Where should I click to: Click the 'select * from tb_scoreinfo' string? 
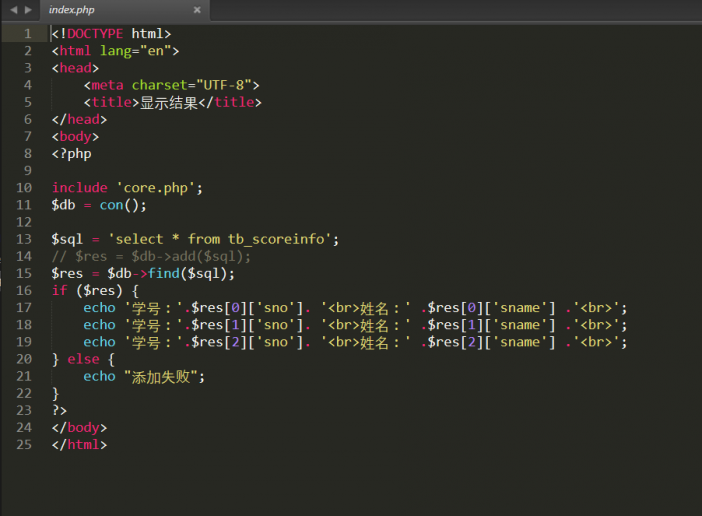(219, 239)
